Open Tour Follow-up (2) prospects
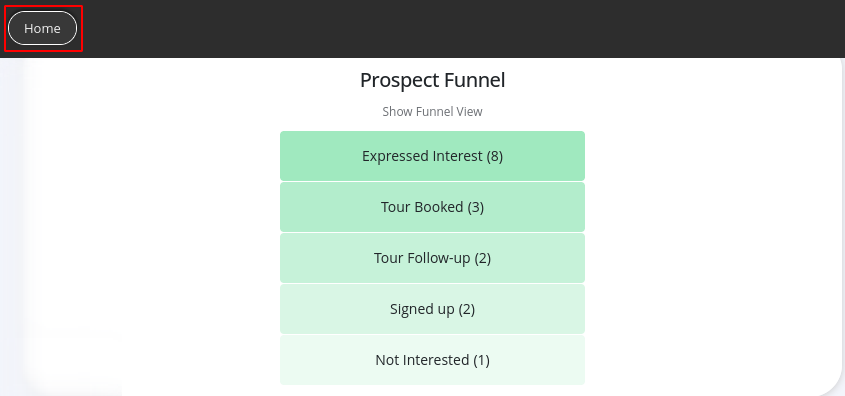The height and width of the screenshot is (396, 845). click(x=432, y=258)
